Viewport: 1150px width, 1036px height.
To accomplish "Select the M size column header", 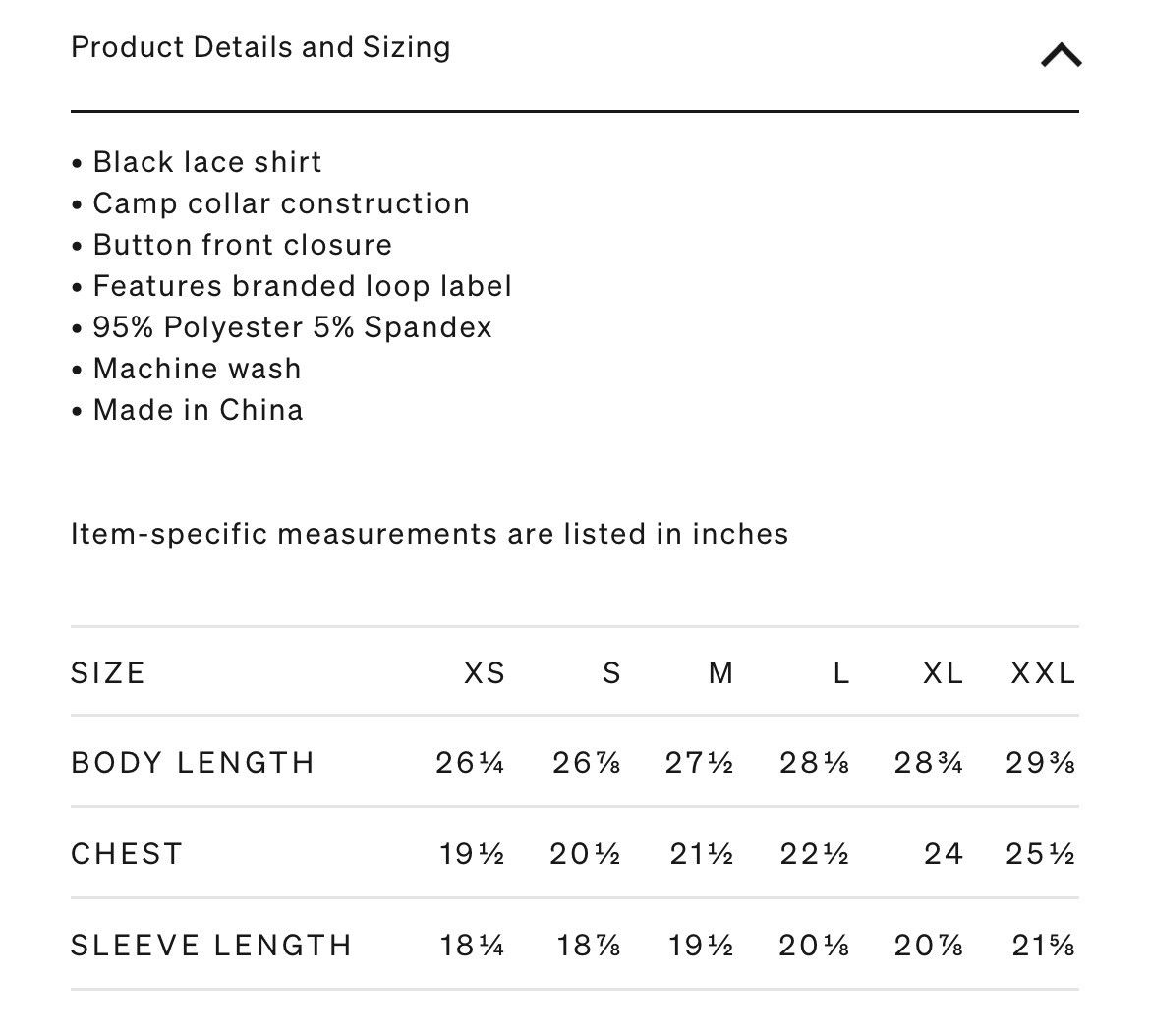I will coord(720,672).
